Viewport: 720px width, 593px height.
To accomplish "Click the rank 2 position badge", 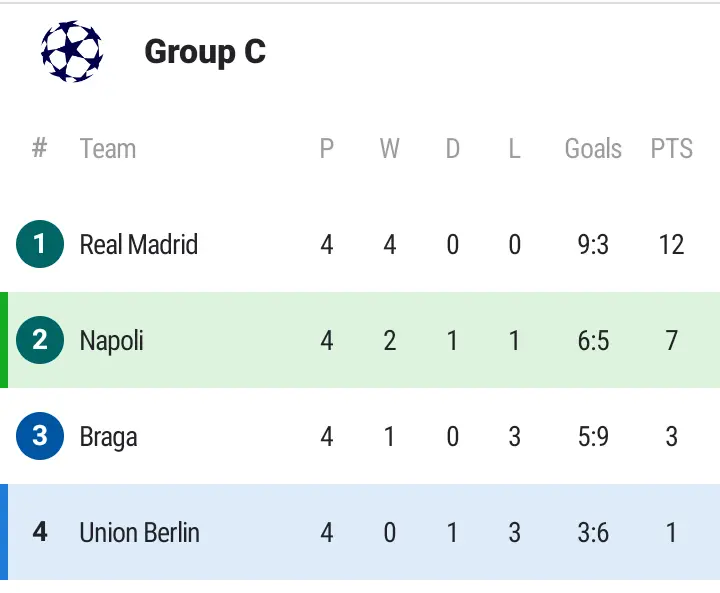I will point(40,340).
